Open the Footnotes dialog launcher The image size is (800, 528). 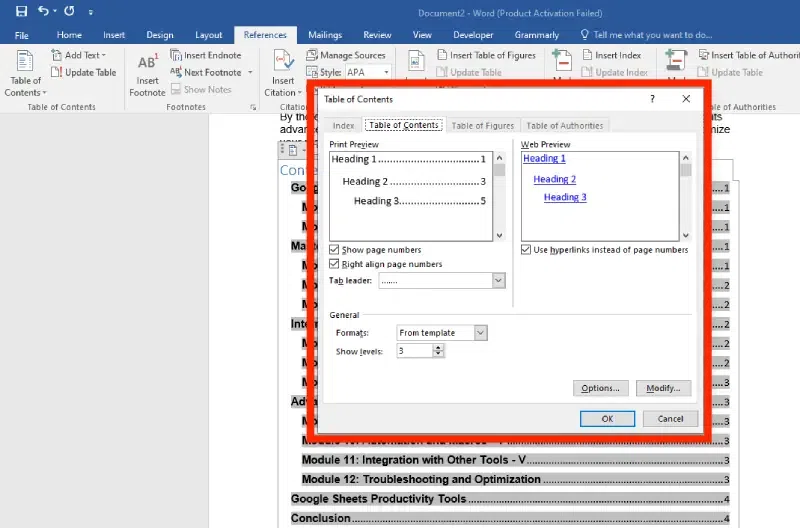click(253, 107)
